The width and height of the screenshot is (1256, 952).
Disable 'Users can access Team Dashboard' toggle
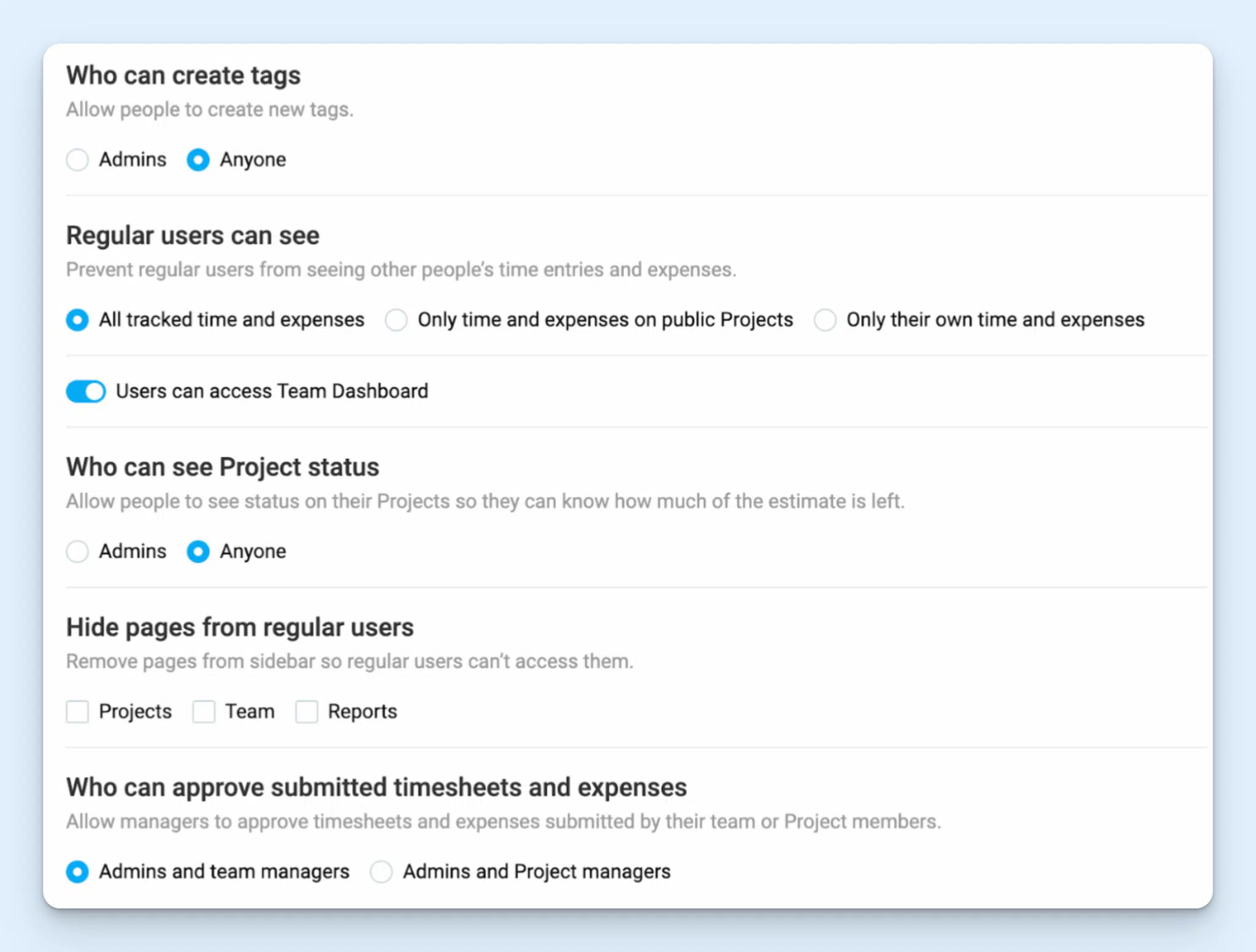pos(85,391)
